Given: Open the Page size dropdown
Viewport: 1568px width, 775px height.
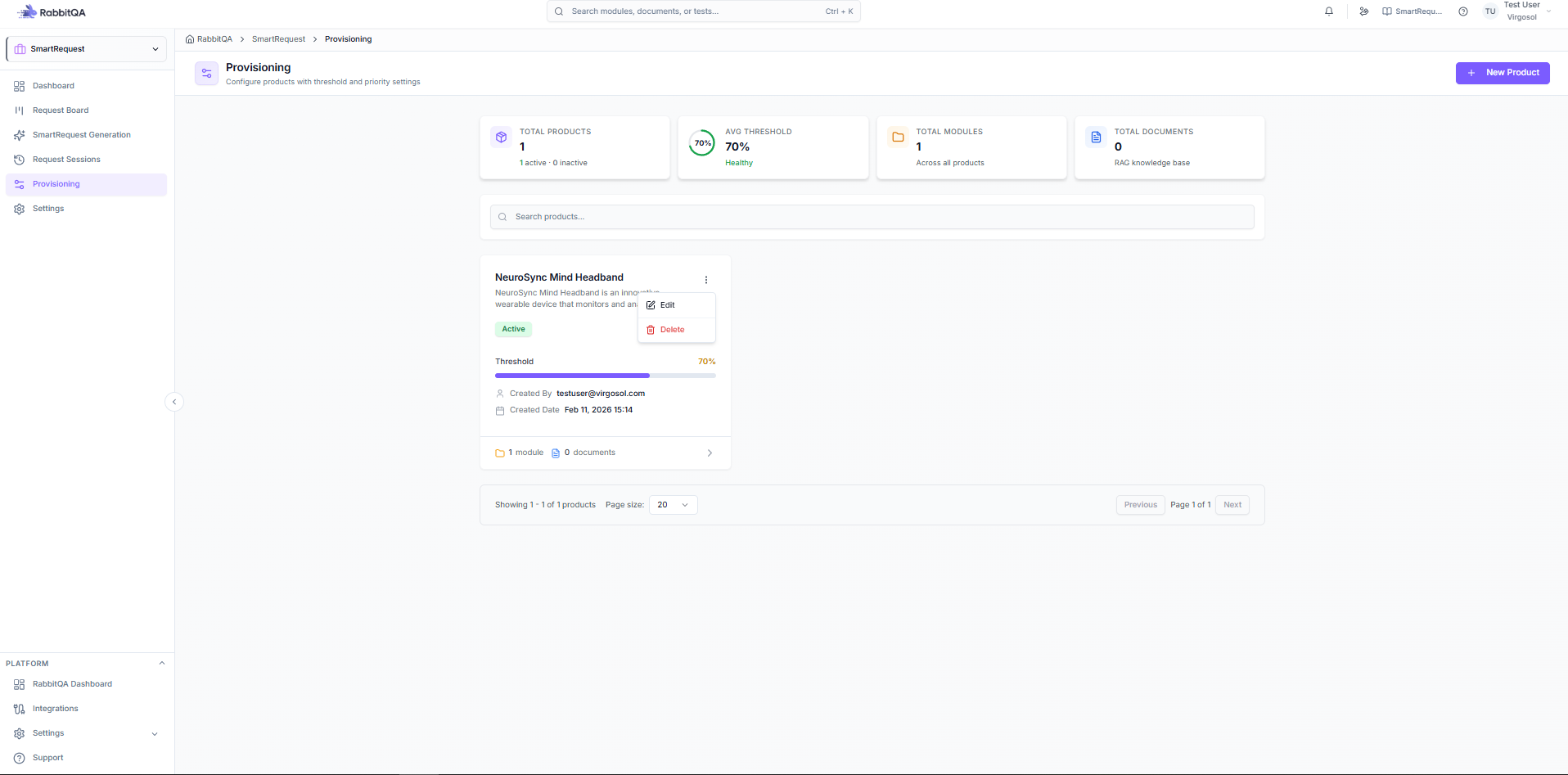Looking at the screenshot, I should pos(674,505).
